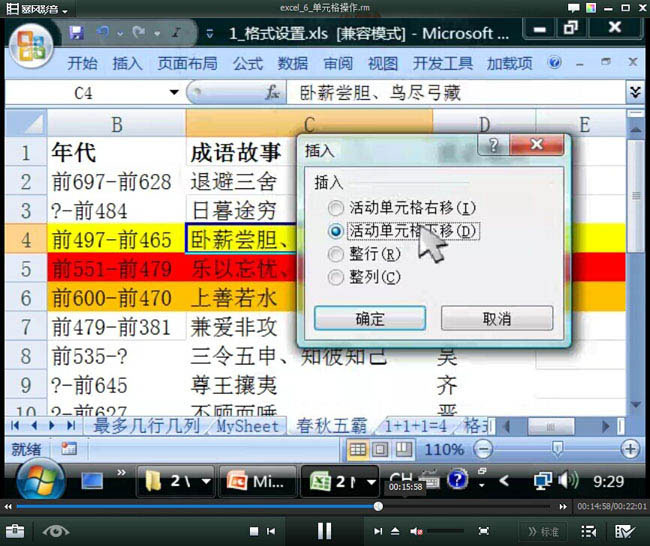The image size is (650, 546).
Task: Mute the player audio
Action: [416, 531]
